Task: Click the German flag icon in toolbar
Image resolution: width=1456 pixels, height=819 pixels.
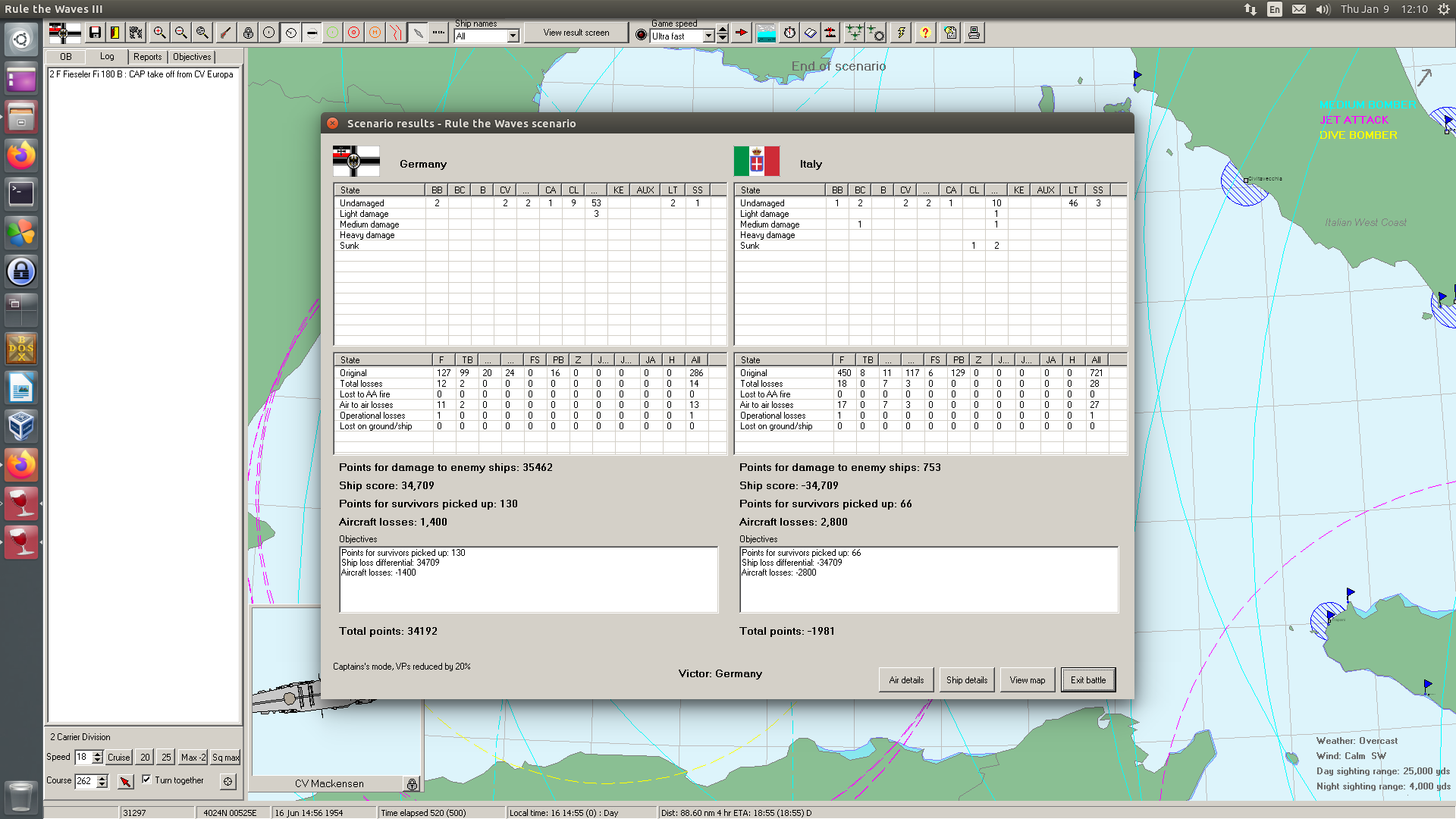Action: [64, 33]
